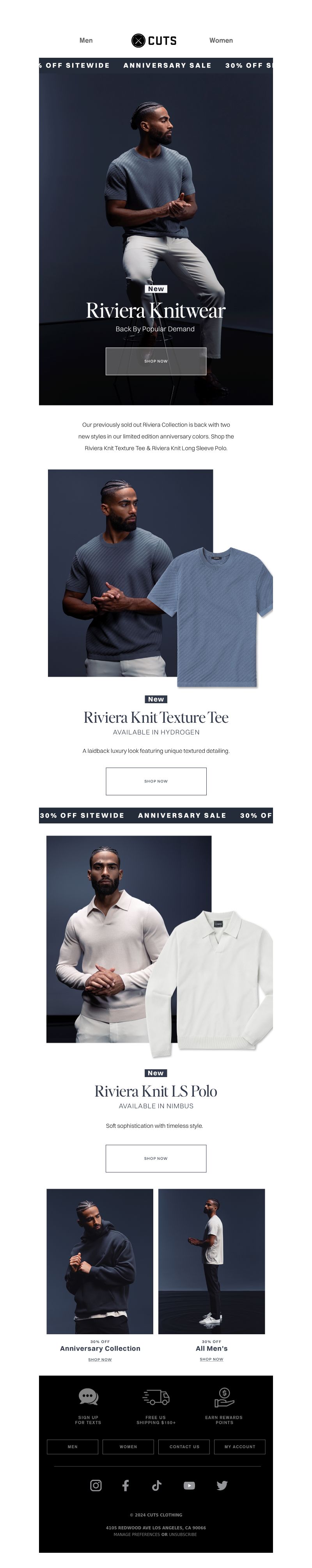Open the Men navigation link in header
The image size is (312, 1568).
pyautogui.click(x=86, y=40)
